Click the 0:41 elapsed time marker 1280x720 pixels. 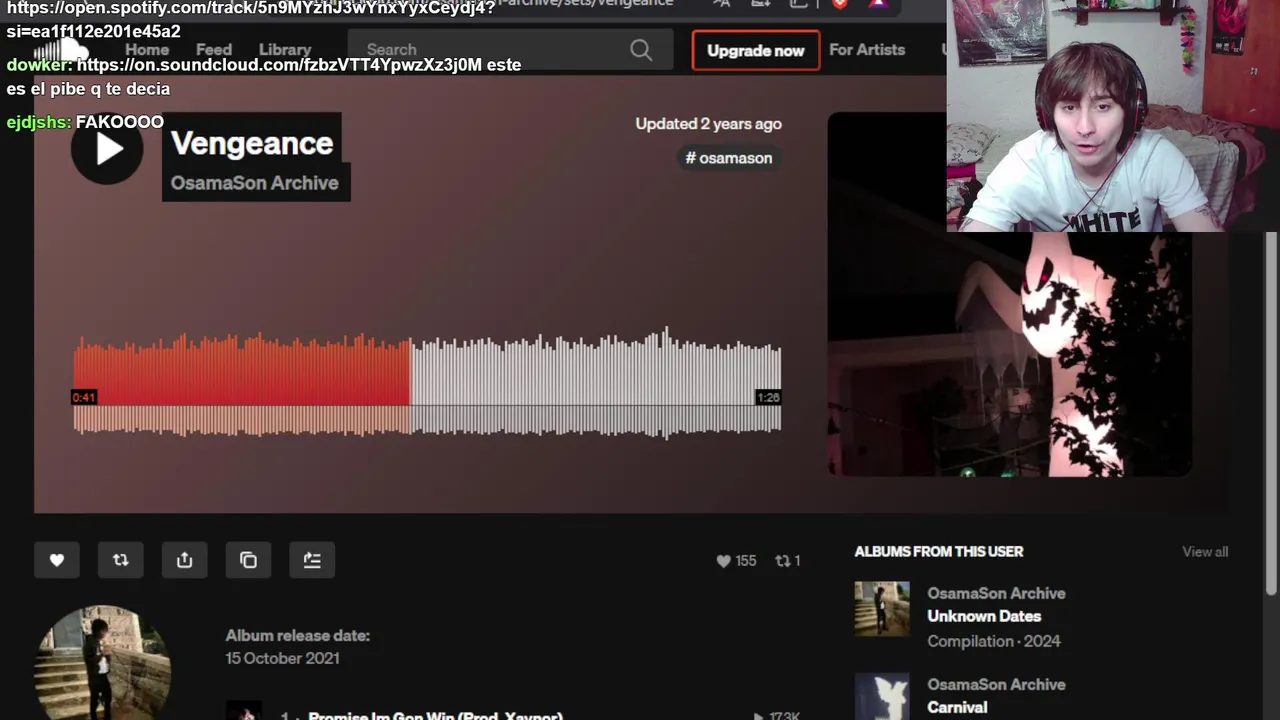(x=84, y=398)
